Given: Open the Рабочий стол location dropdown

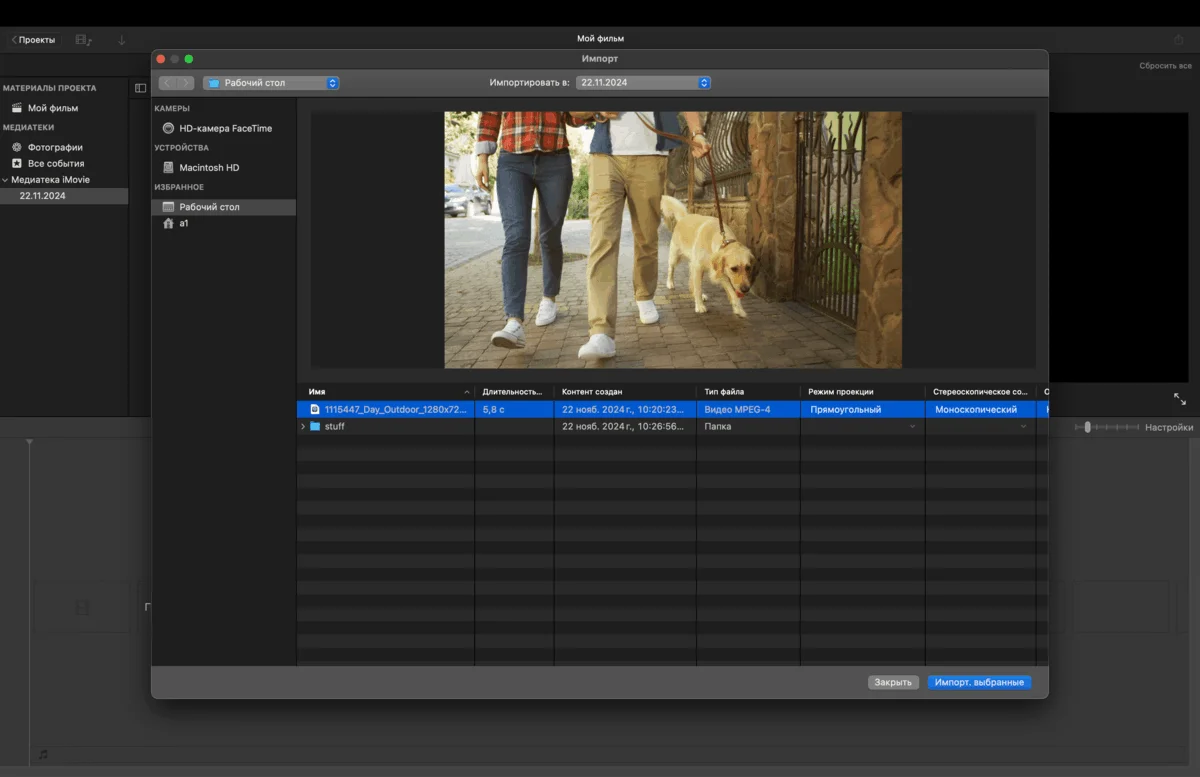Looking at the screenshot, I should pos(271,83).
